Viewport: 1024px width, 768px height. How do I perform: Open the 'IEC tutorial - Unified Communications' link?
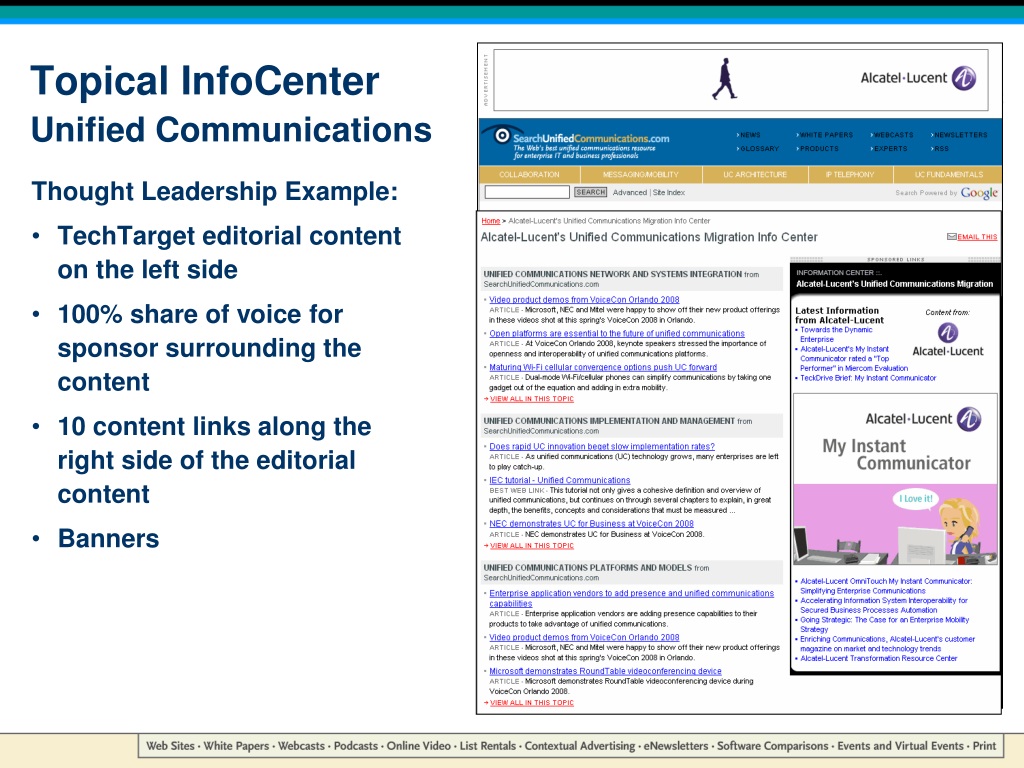pyautogui.click(x=560, y=481)
